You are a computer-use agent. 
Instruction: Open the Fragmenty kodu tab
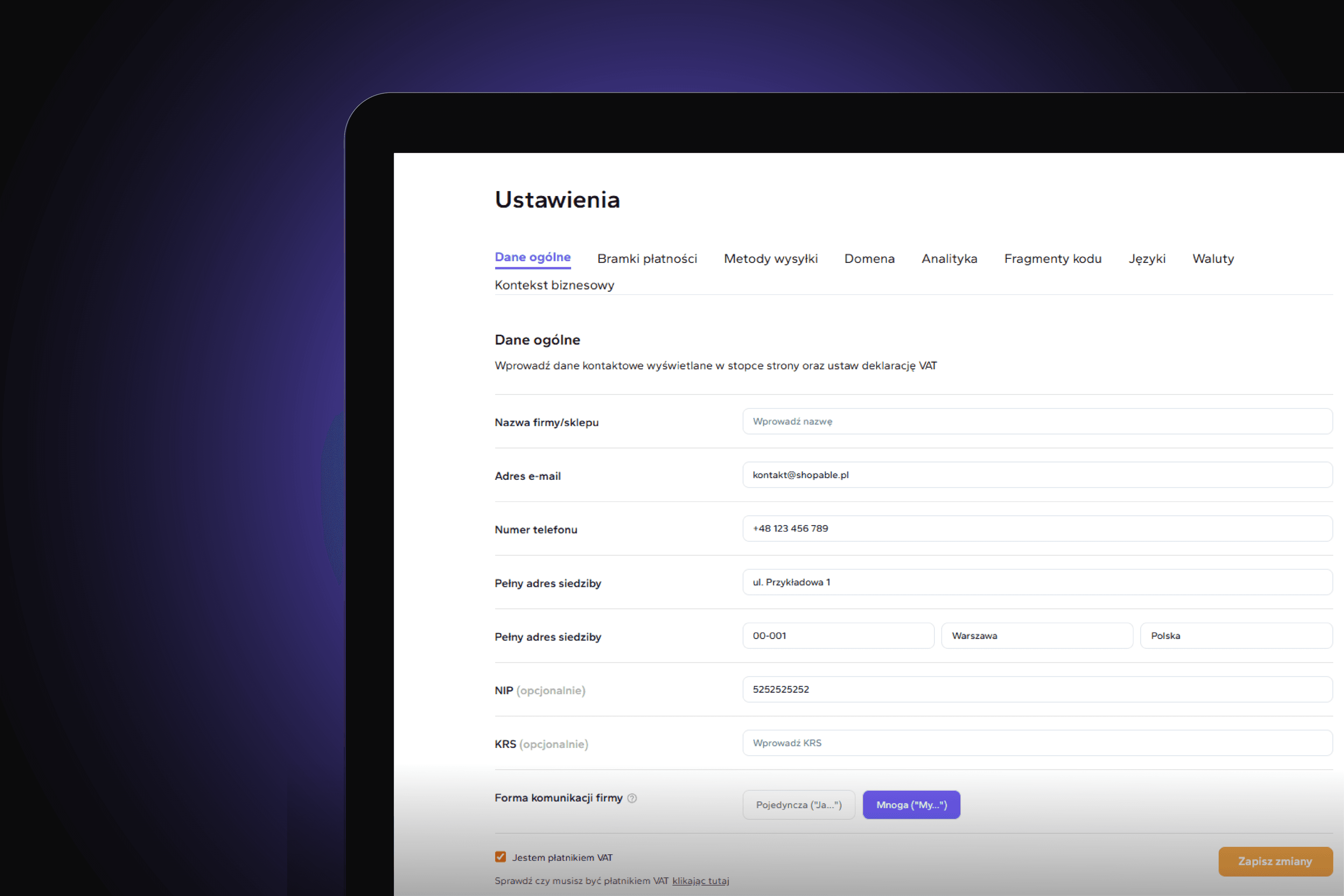click(x=1052, y=259)
